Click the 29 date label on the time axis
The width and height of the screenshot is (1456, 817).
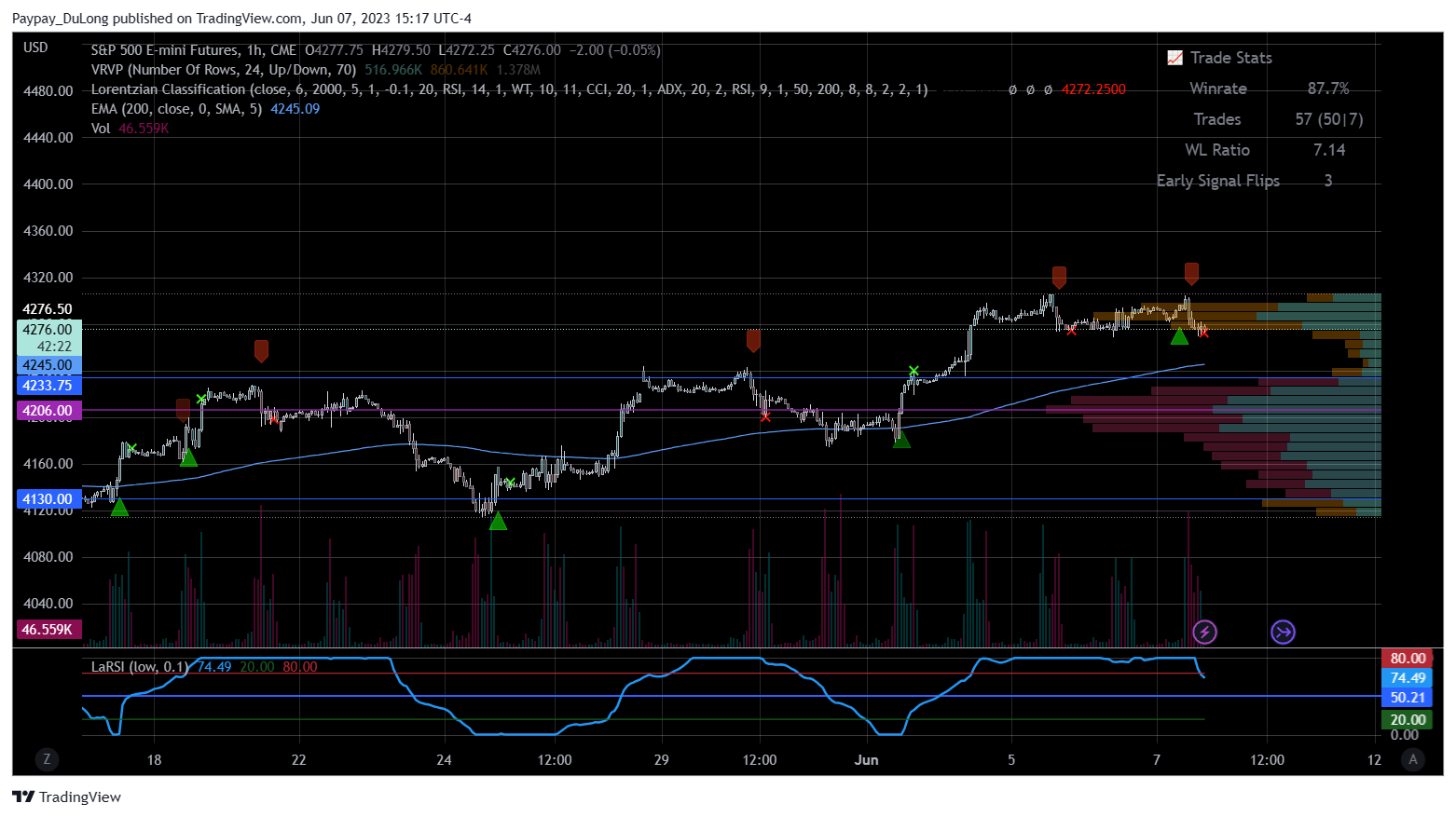coord(661,760)
